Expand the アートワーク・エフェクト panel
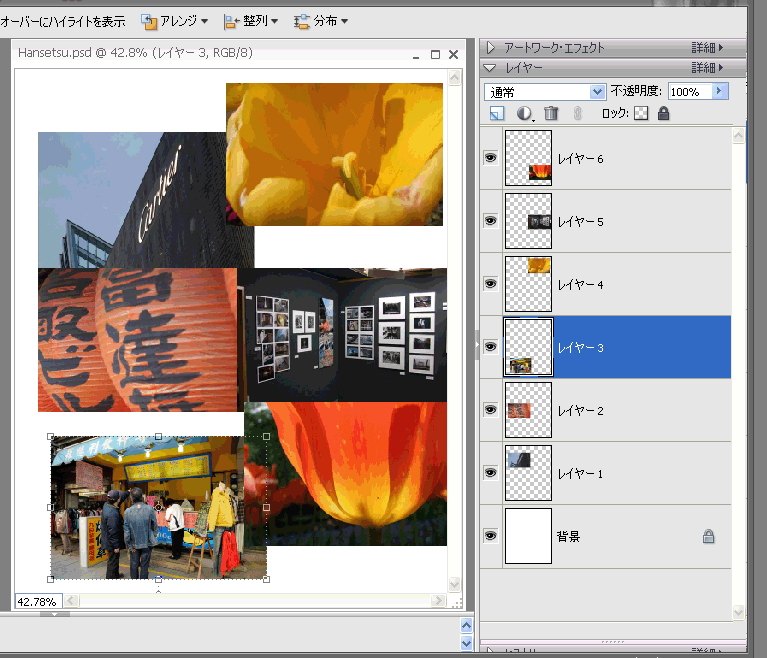The image size is (767, 658). [490, 47]
